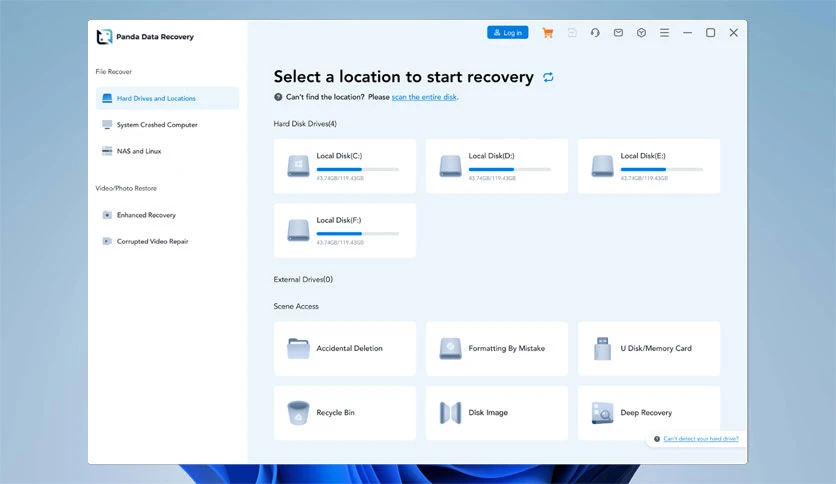Click the Local Disk(F:) usage bar
Screen dimensions: 836x484
click(357, 233)
